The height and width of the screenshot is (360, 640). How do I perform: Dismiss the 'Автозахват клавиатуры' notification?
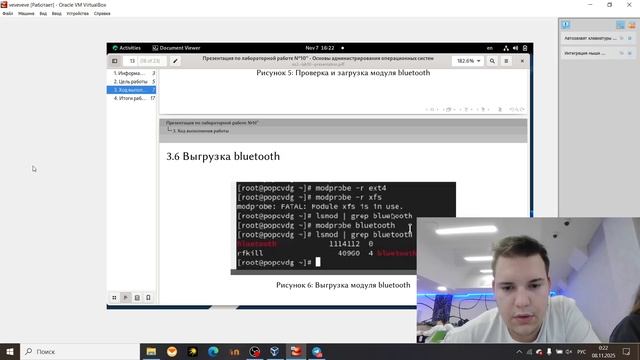click(x=630, y=38)
